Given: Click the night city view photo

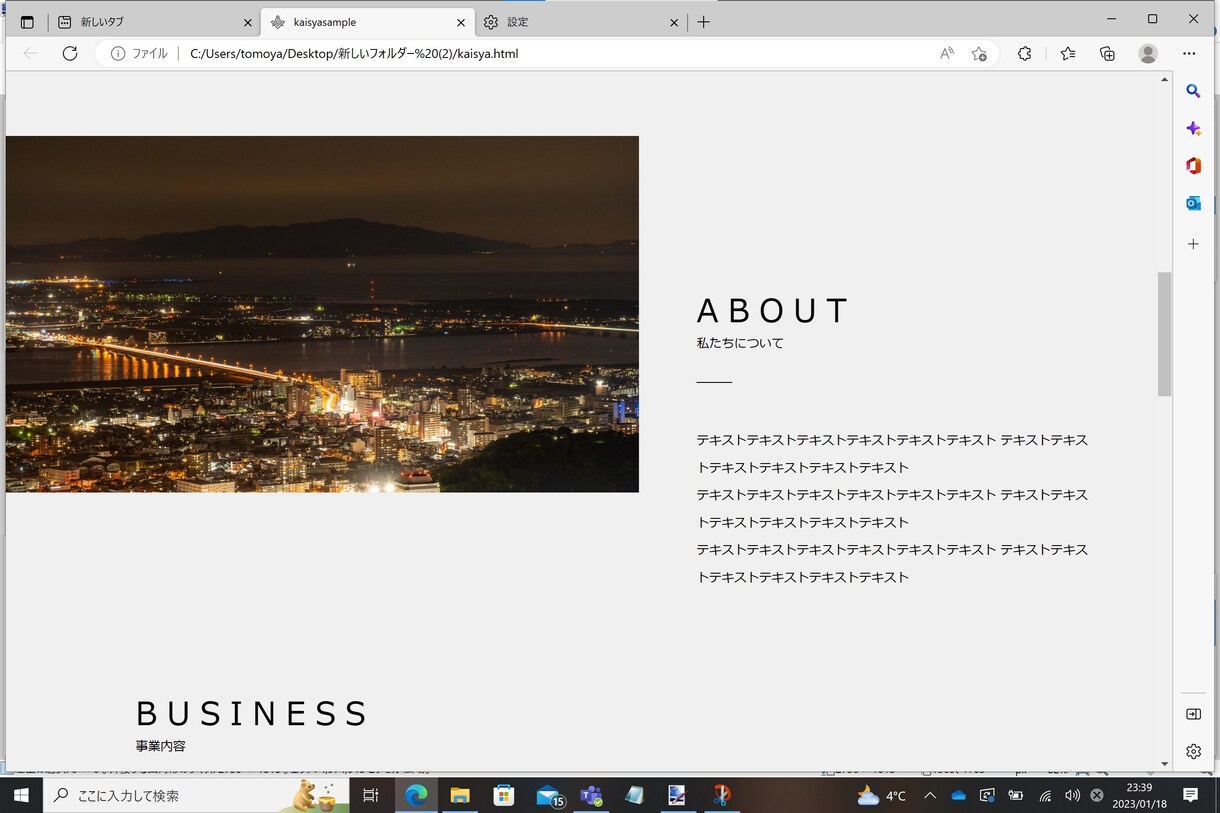Looking at the screenshot, I should pos(322,314).
